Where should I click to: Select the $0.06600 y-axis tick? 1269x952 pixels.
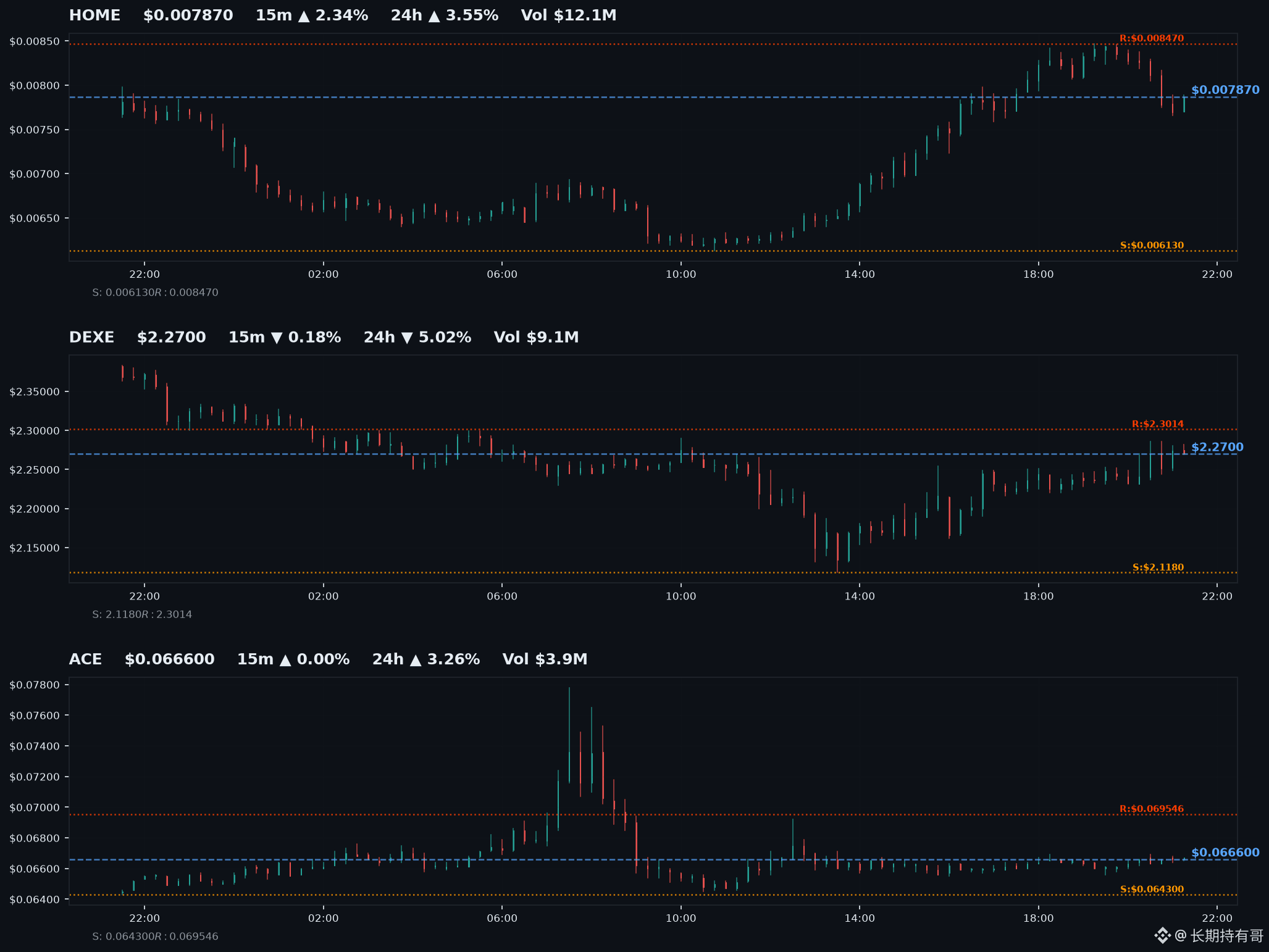coord(35,869)
